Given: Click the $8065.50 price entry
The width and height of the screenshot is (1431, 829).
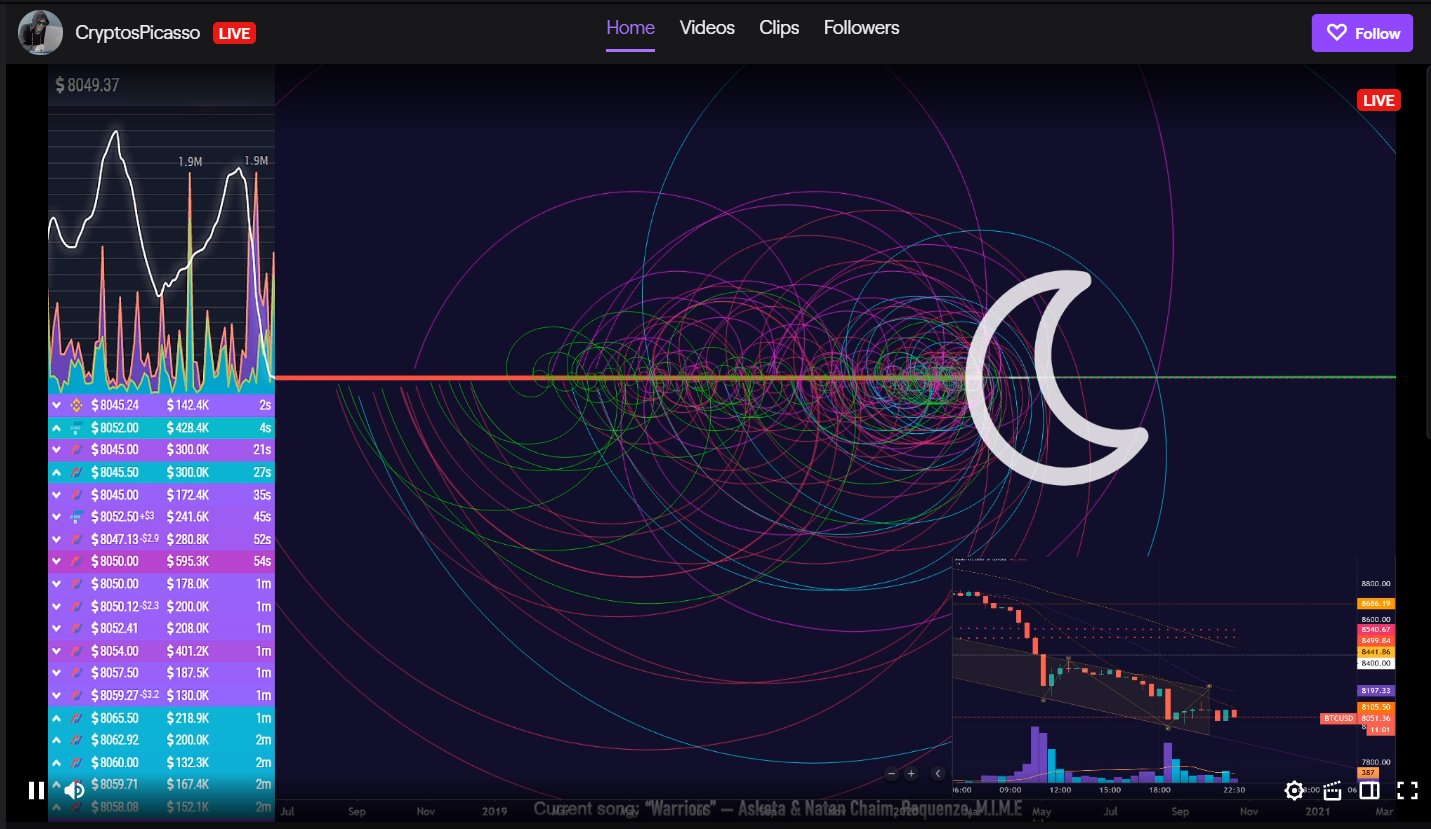Looking at the screenshot, I should pyautogui.click(x=115, y=718).
